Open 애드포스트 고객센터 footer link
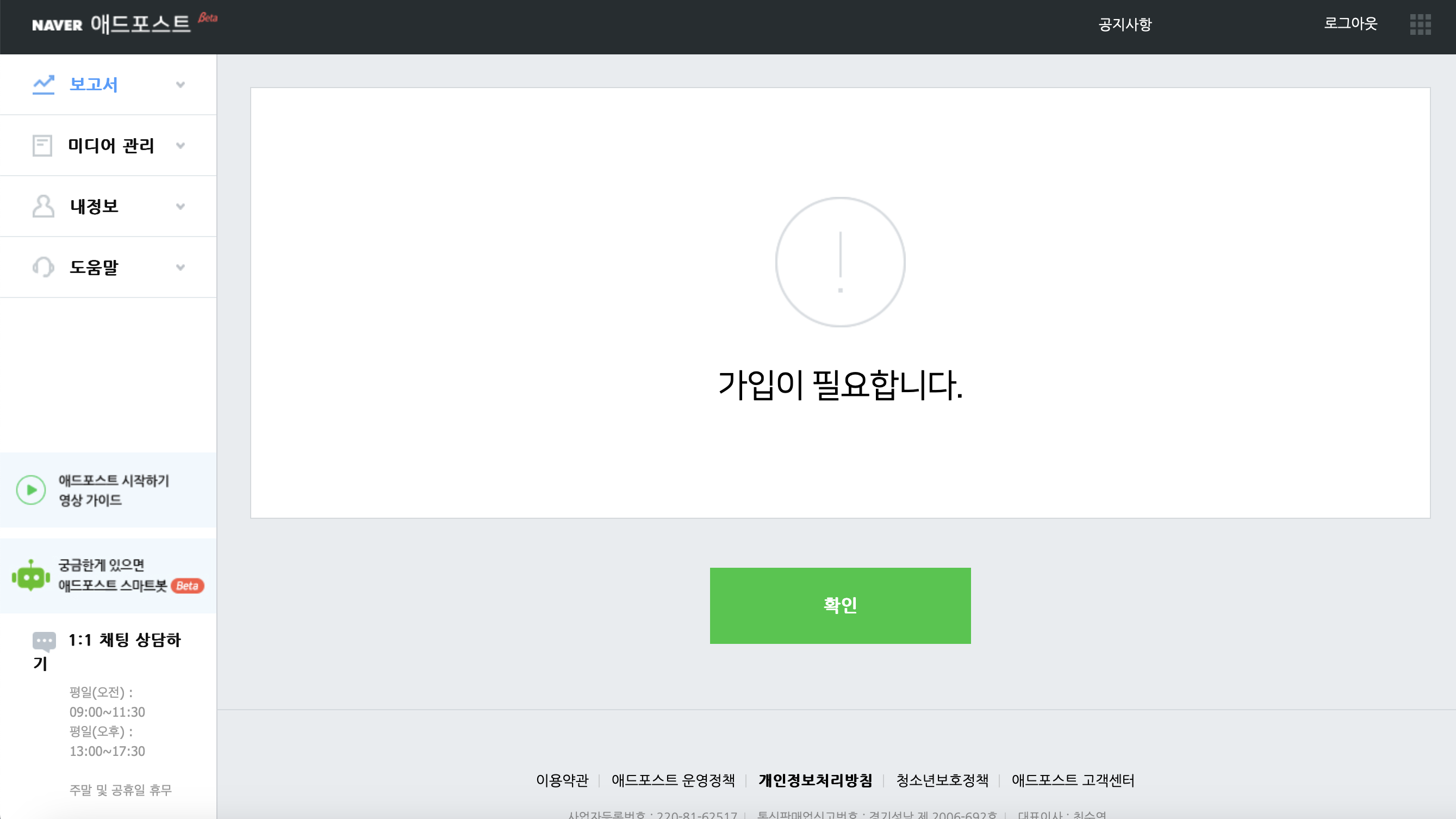 tap(1073, 780)
